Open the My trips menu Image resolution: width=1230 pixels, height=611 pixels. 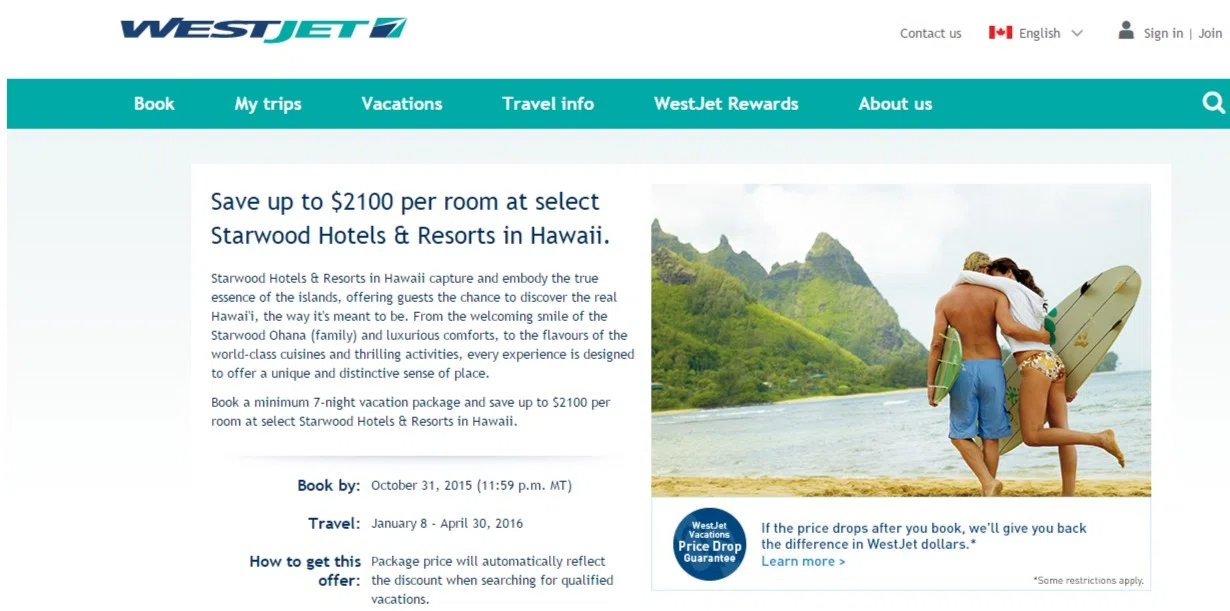pos(268,104)
